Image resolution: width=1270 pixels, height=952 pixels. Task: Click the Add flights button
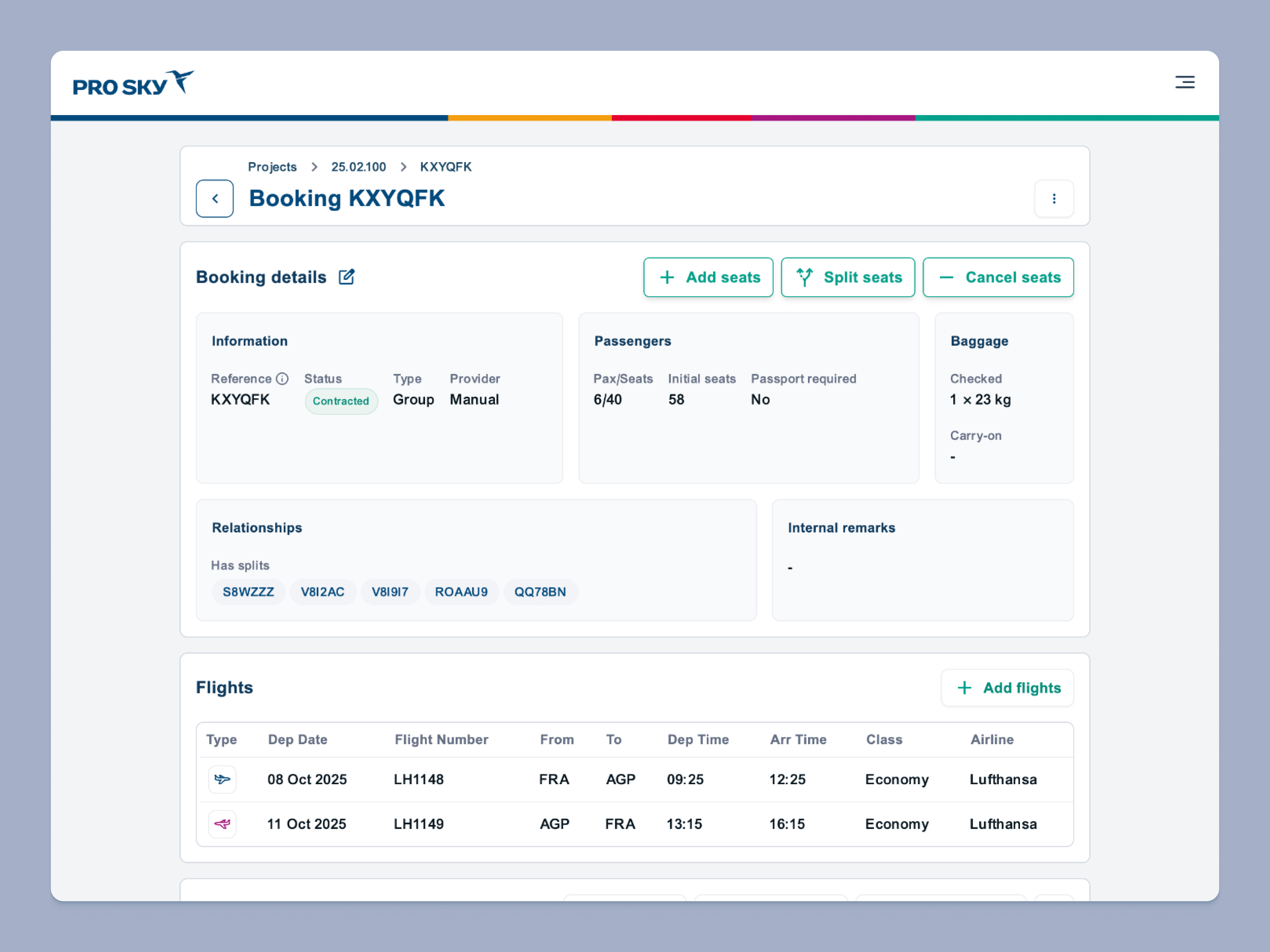tap(1007, 687)
